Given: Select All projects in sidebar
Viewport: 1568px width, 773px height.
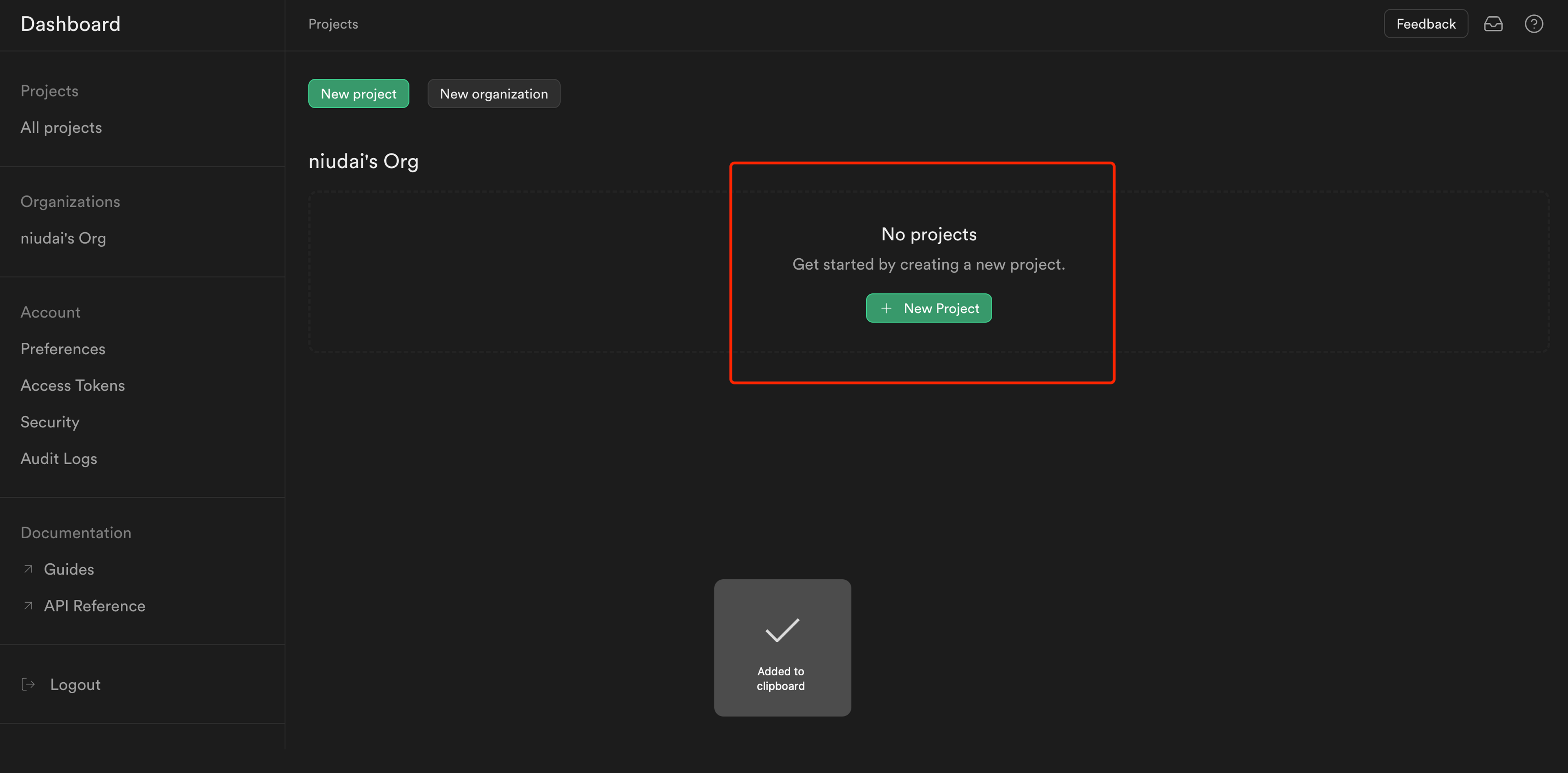Looking at the screenshot, I should (x=61, y=127).
